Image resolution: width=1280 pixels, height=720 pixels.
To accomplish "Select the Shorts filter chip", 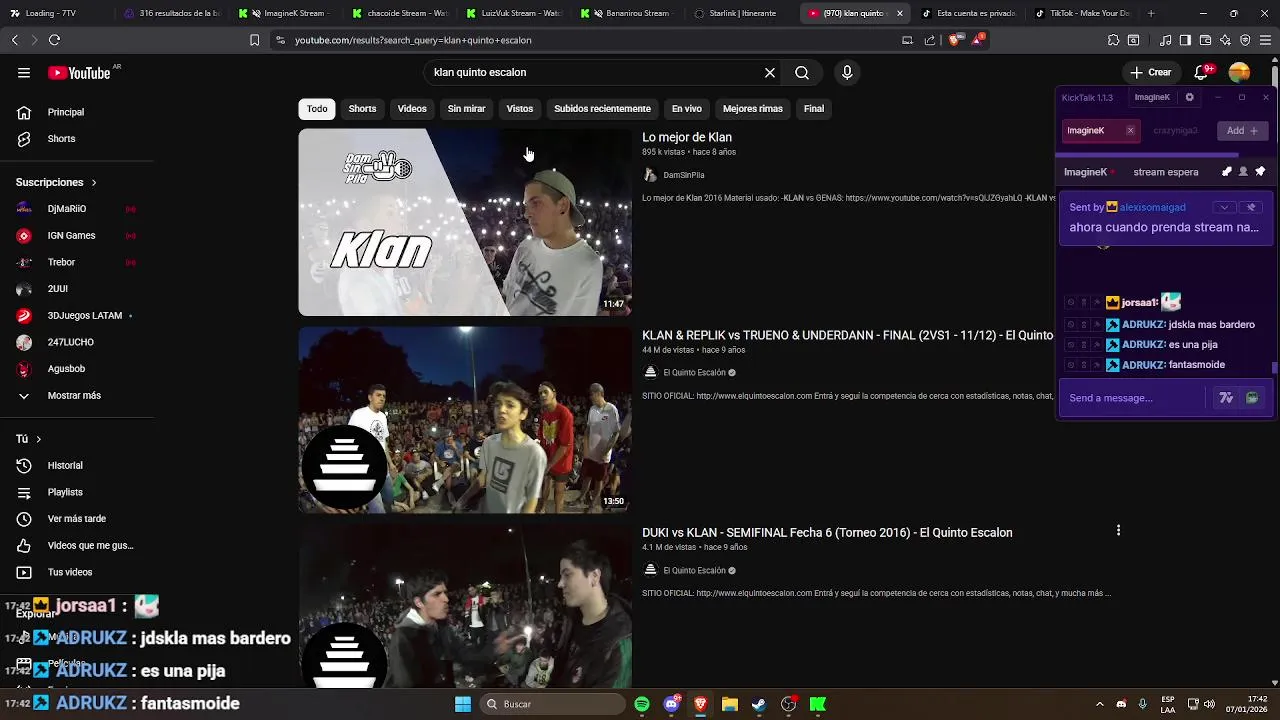I will pyautogui.click(x=362, y=108).
